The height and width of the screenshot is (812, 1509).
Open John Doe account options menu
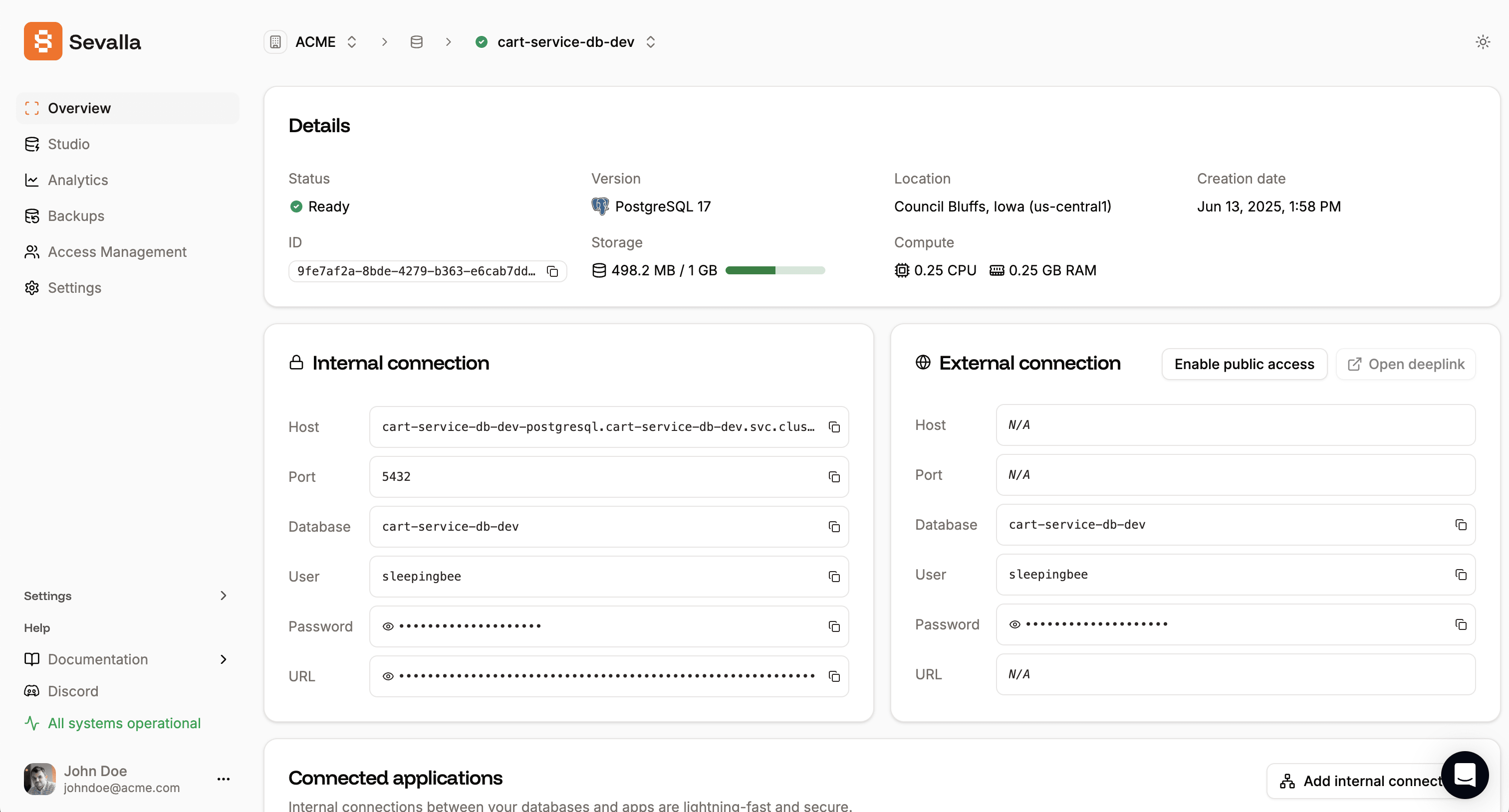223,779
